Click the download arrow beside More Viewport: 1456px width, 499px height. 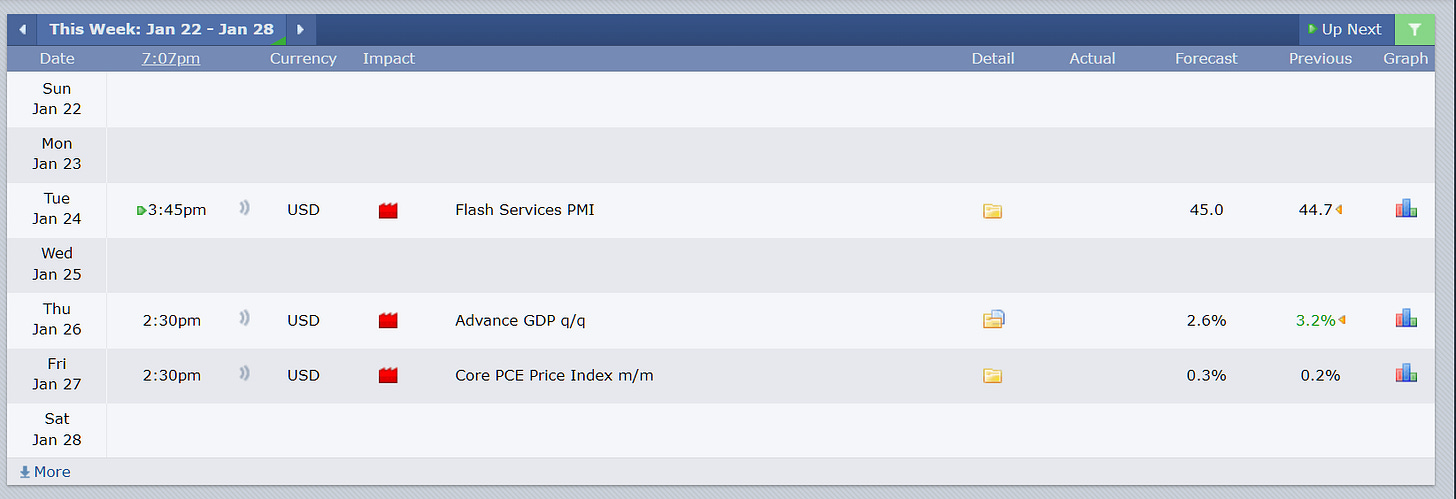25,472
